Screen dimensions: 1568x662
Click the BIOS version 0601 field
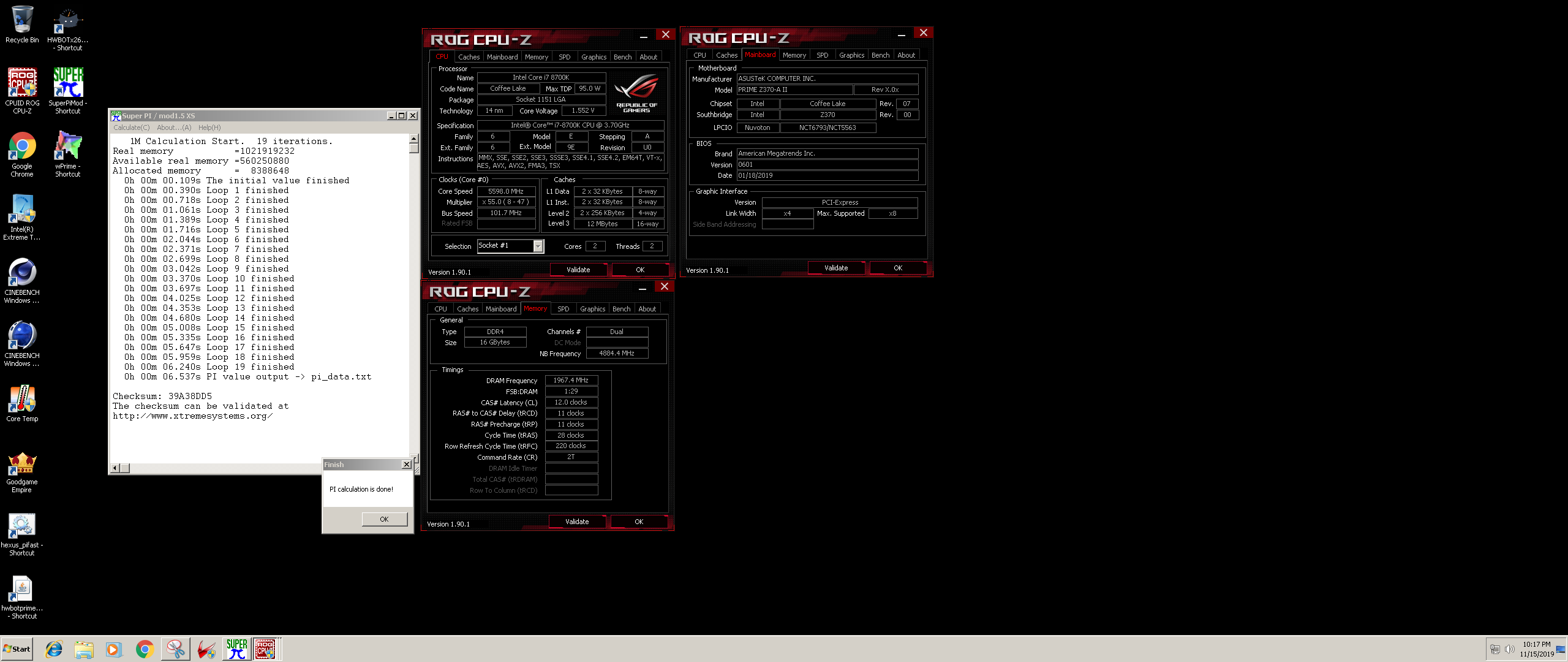pos(827,164)
